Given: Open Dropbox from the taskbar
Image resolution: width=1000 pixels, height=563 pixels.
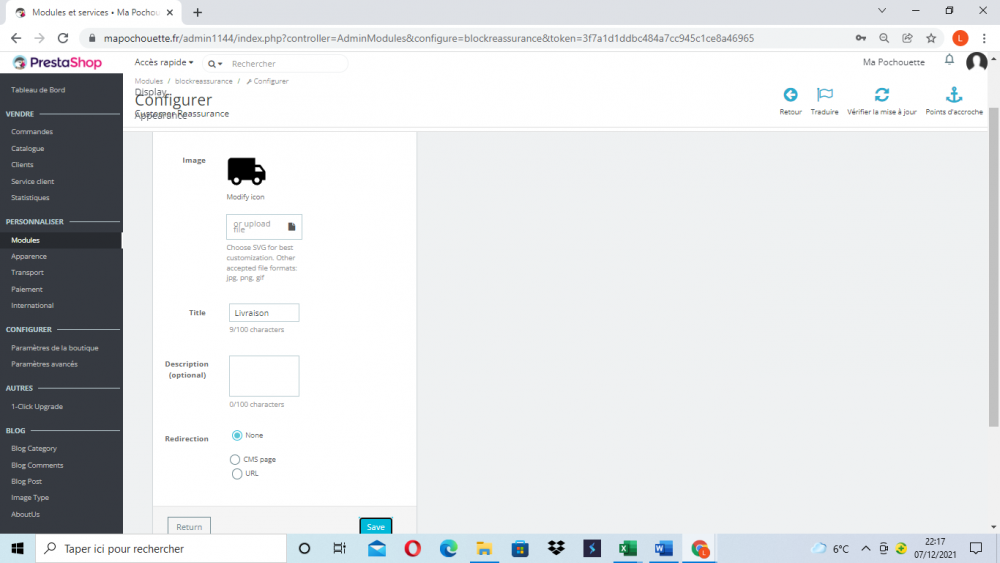Looking at the screenshot, I should click(x=556, y=548).
